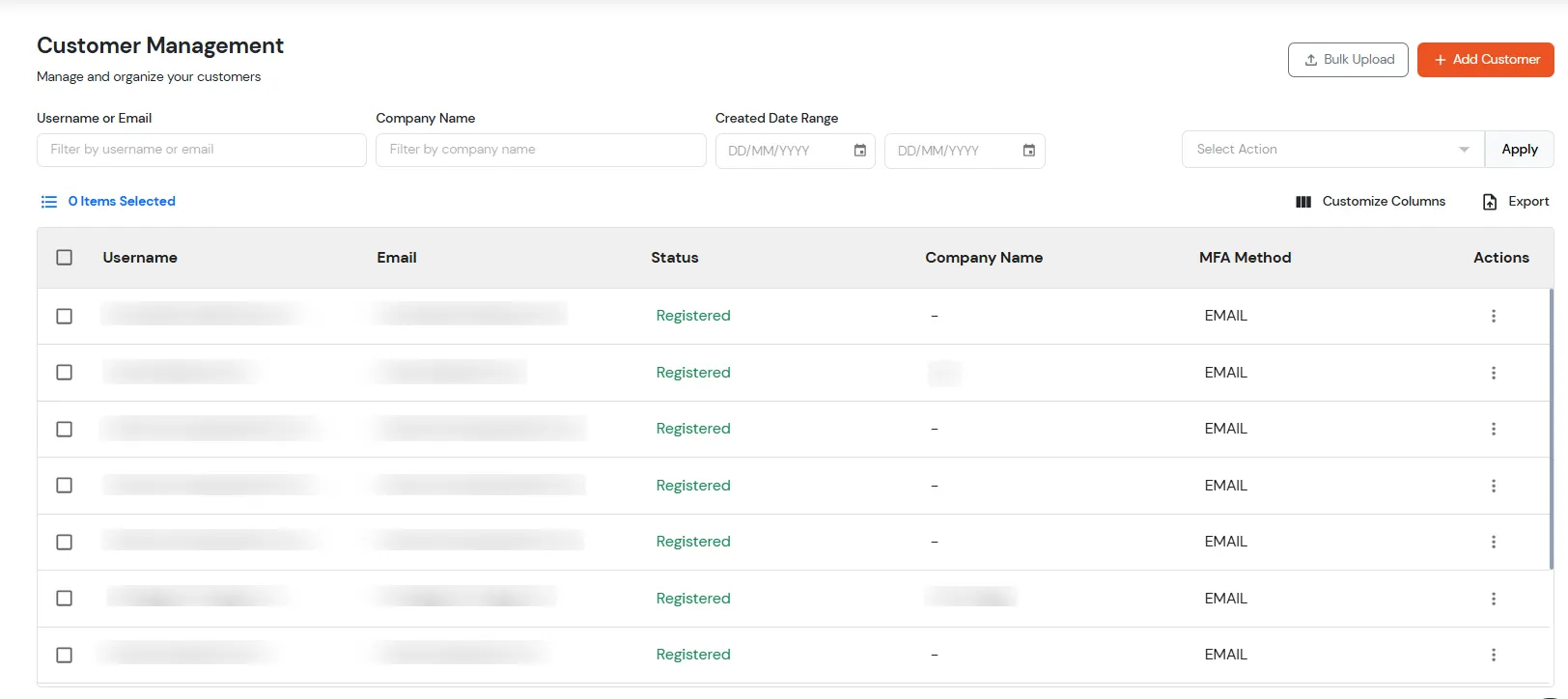Open the kebab menu for the third row
The width and height of the screenshot is (1568, 699).
pyautogui.click(x=1494, y=429)
